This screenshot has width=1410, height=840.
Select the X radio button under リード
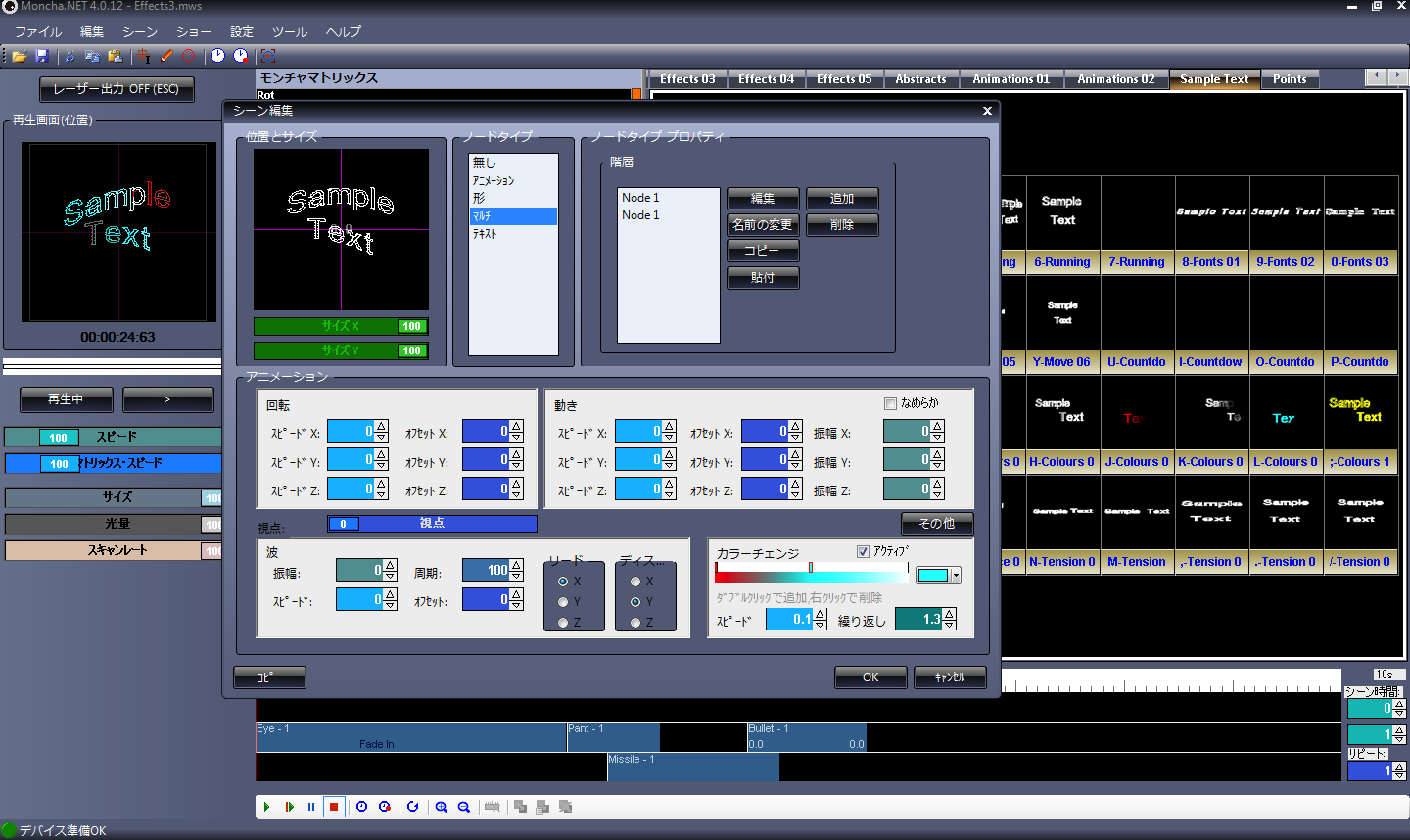coord(563,582)
